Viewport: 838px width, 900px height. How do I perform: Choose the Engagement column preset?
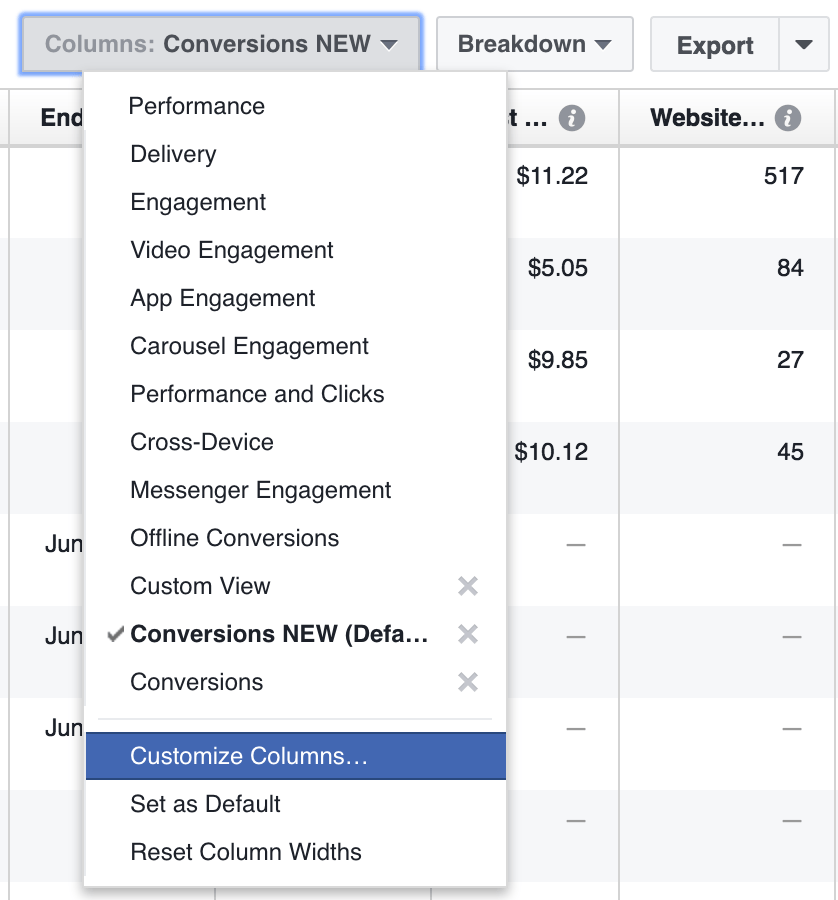(296, 202)
